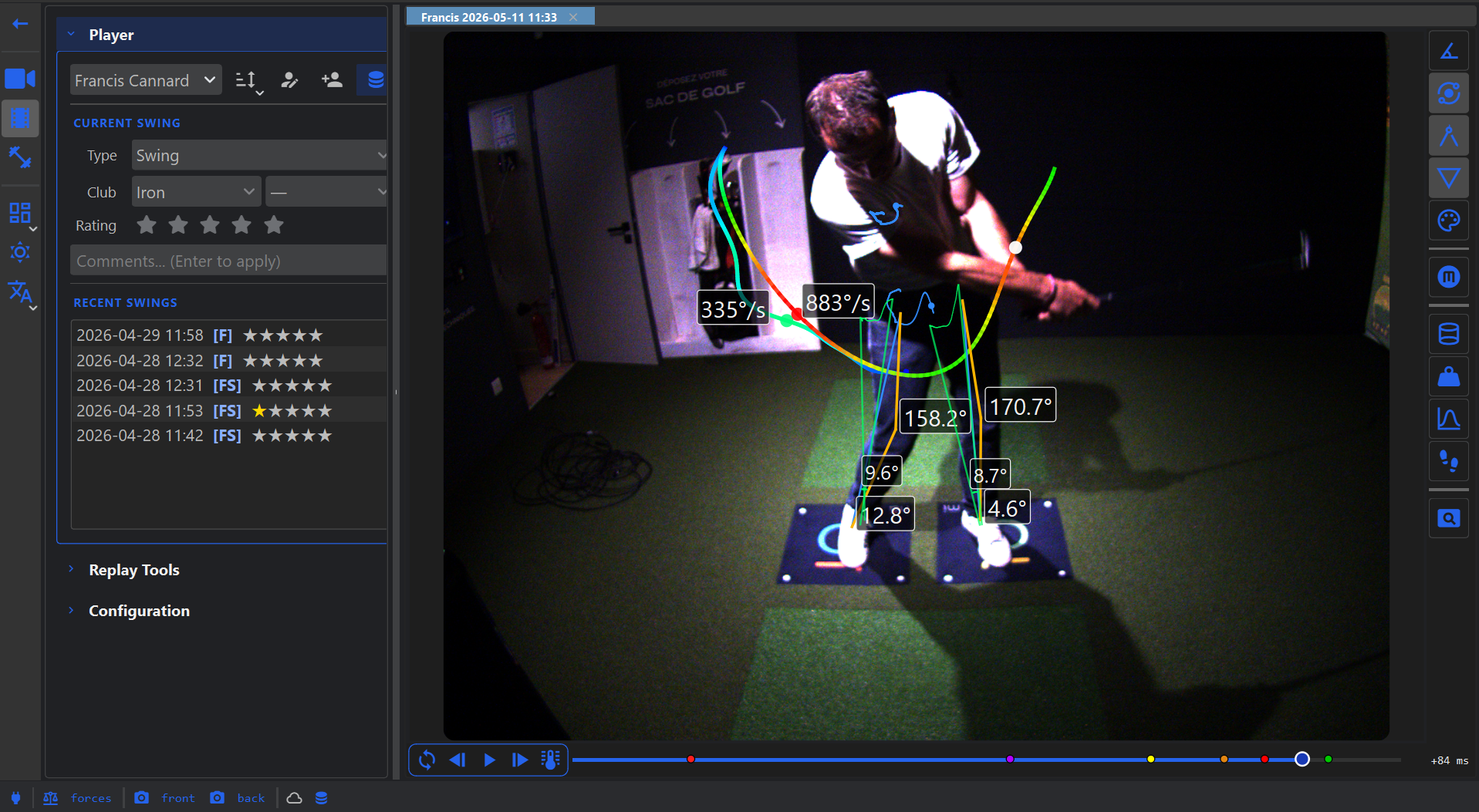Switch to Francis 2026-05-11 11:33 tab

[488, 17]
